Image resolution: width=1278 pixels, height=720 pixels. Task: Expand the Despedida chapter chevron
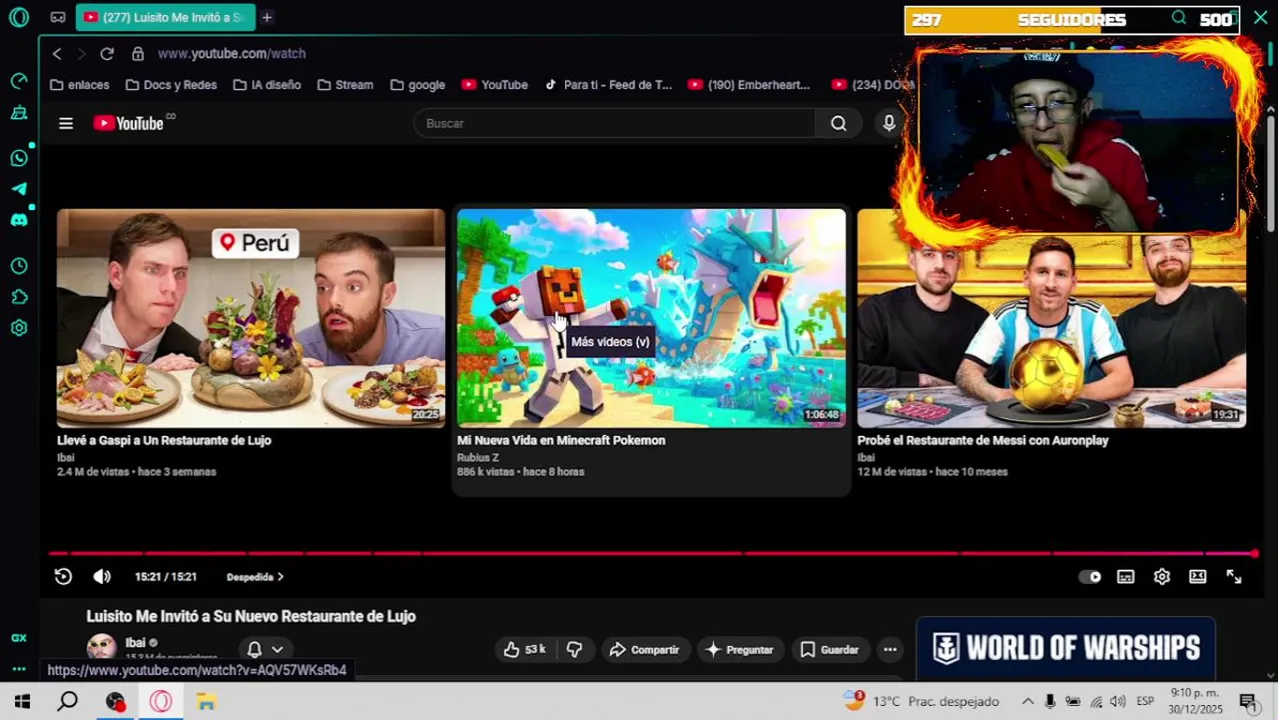[280, 577]
